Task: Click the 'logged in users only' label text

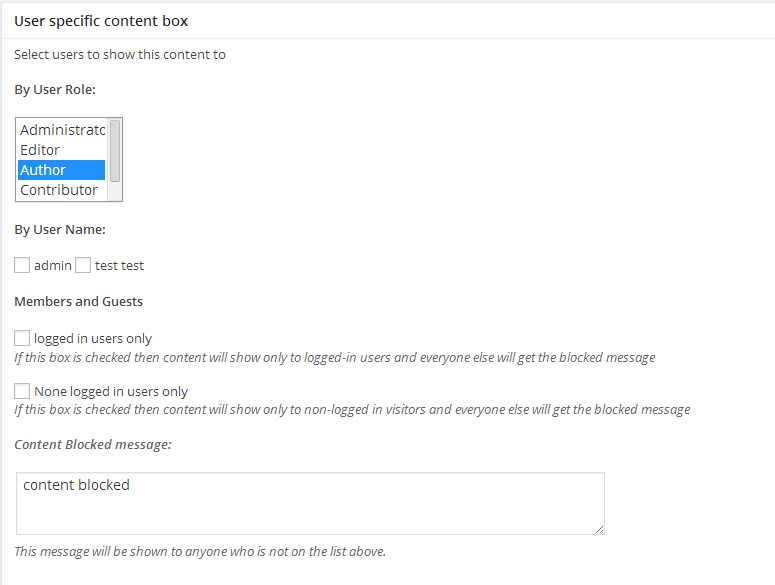Action: (x=93, y=339)
